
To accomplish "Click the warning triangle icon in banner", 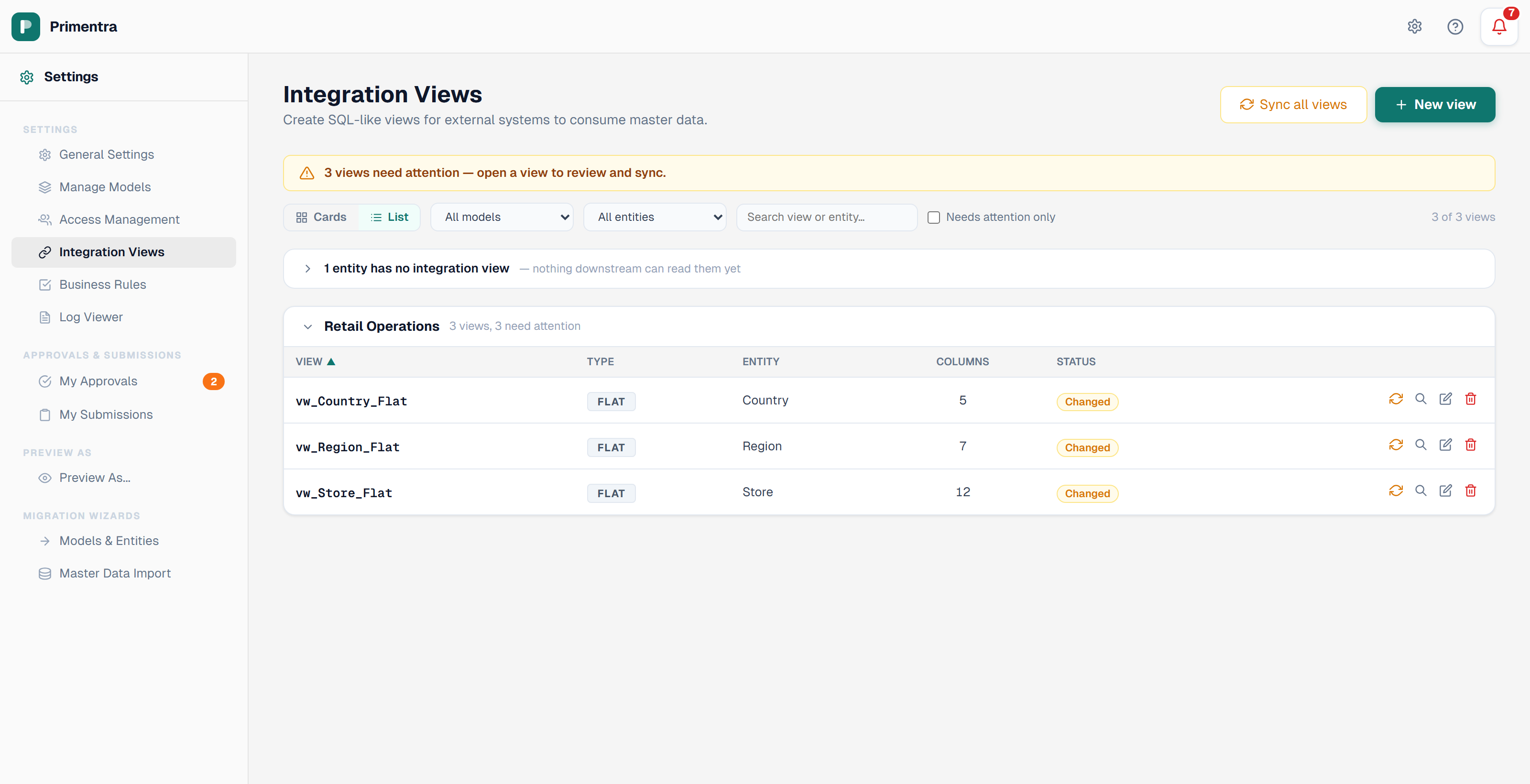I will pos(306,173).
